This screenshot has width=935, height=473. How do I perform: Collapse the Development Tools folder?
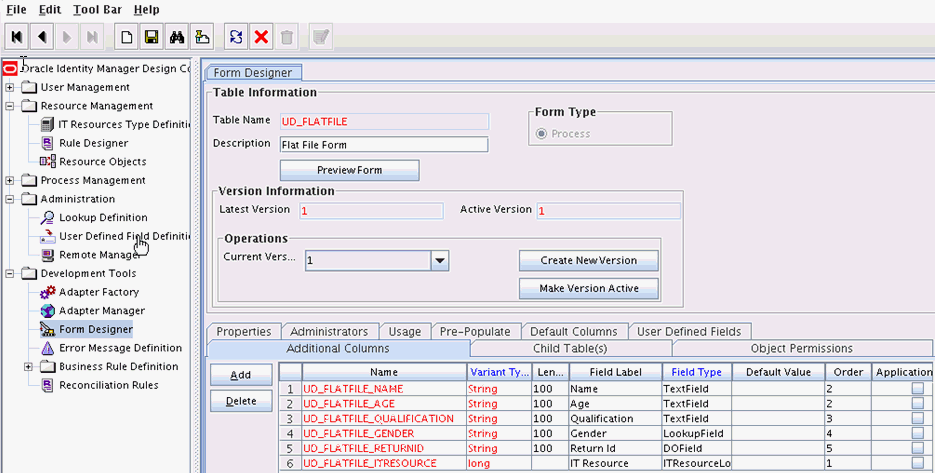(x=10, y=274)
